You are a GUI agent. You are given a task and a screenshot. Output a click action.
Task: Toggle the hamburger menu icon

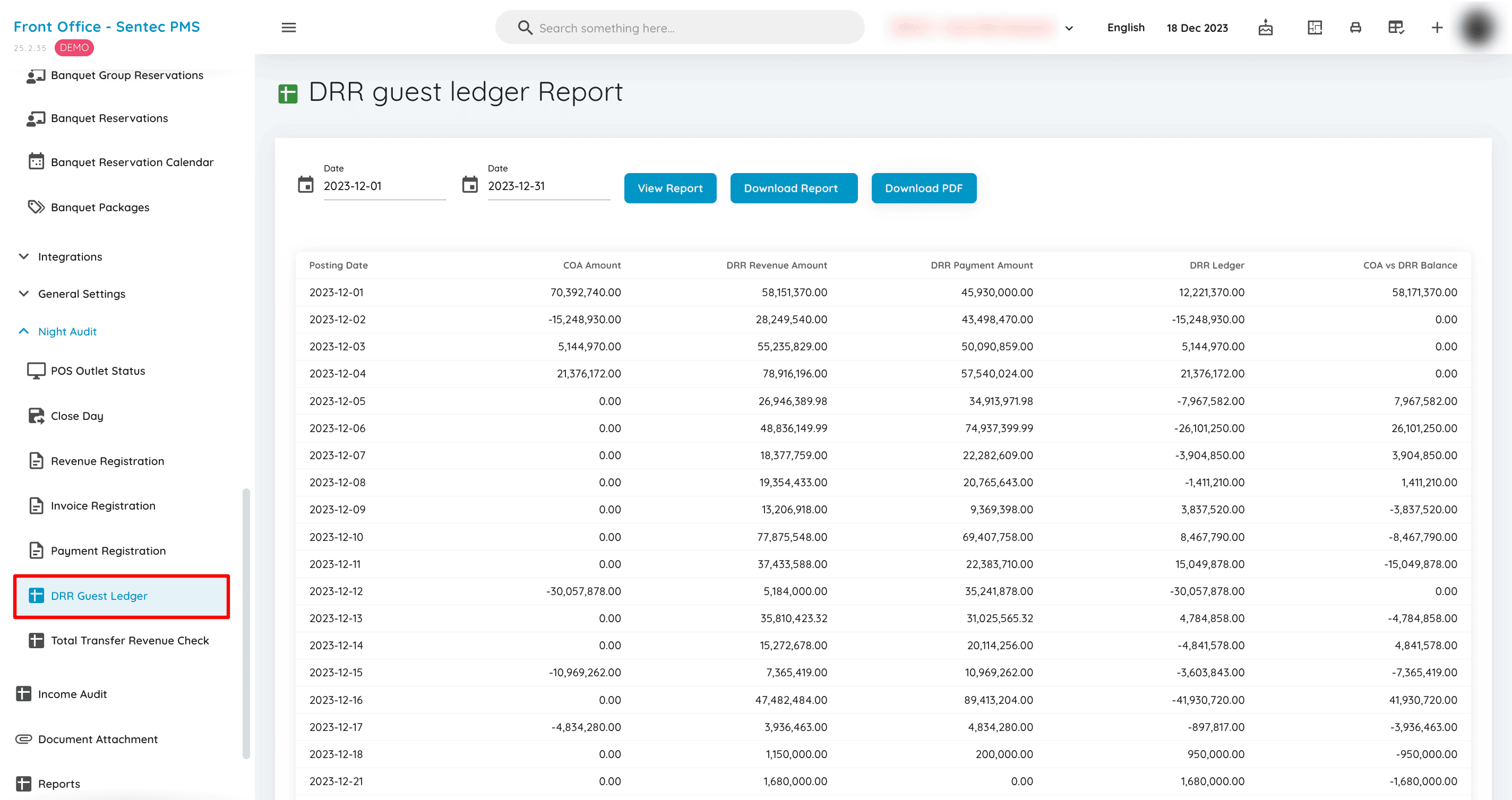(x=288, y=28)
